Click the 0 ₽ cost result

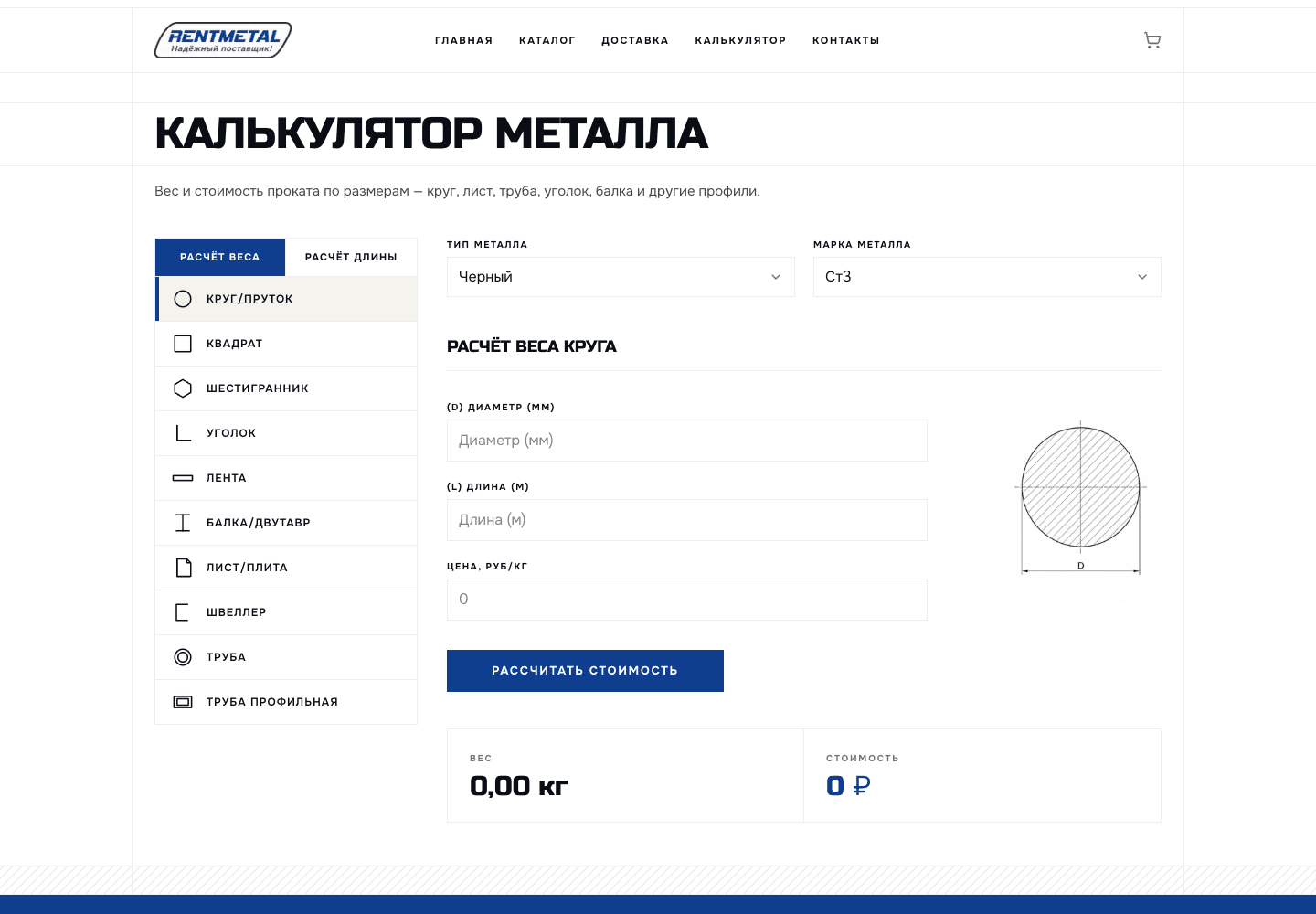848,786
